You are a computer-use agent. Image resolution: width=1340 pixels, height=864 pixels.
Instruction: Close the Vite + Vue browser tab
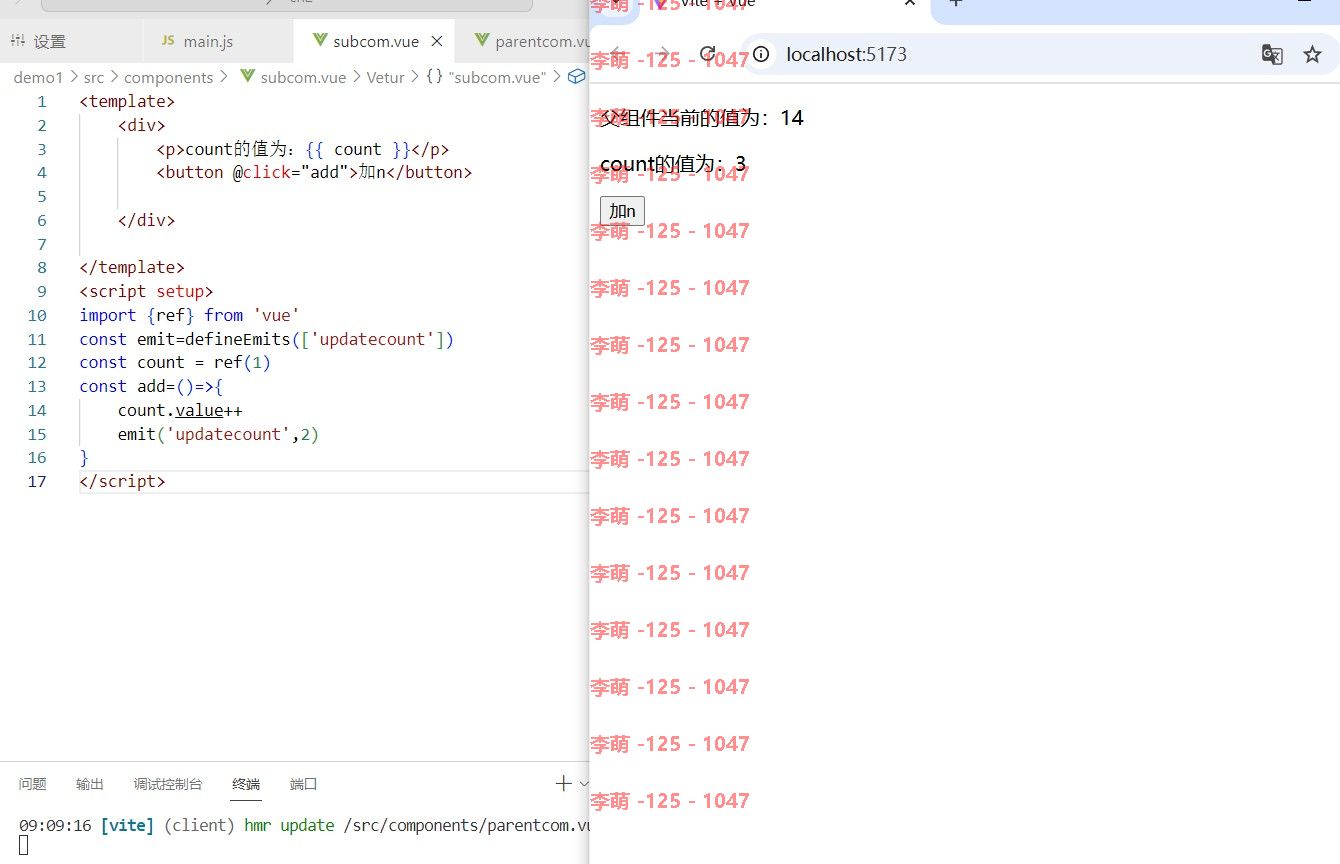(x=909, y=3)
